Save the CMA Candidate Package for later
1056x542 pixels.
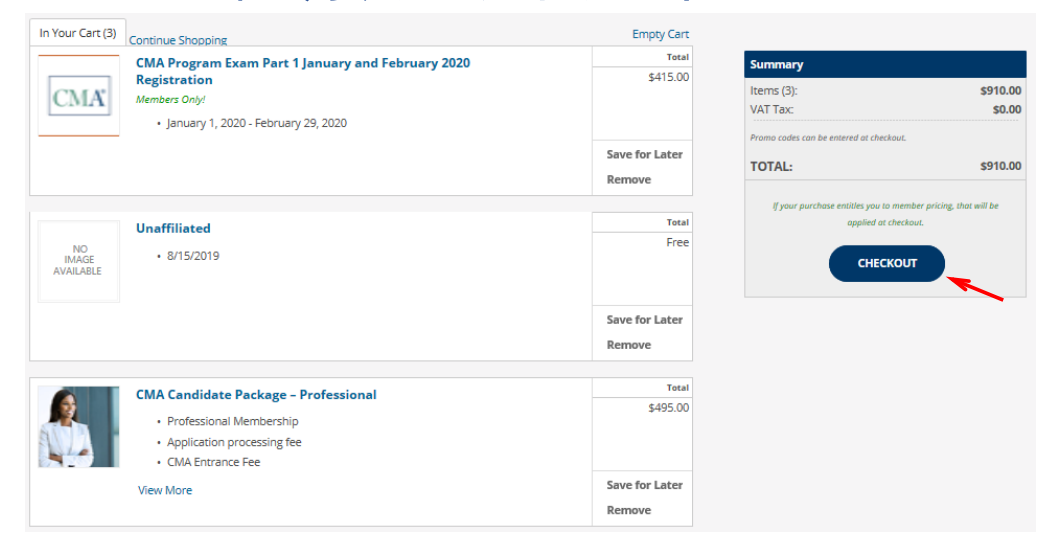pyautogui.click(x=644, y=485)
